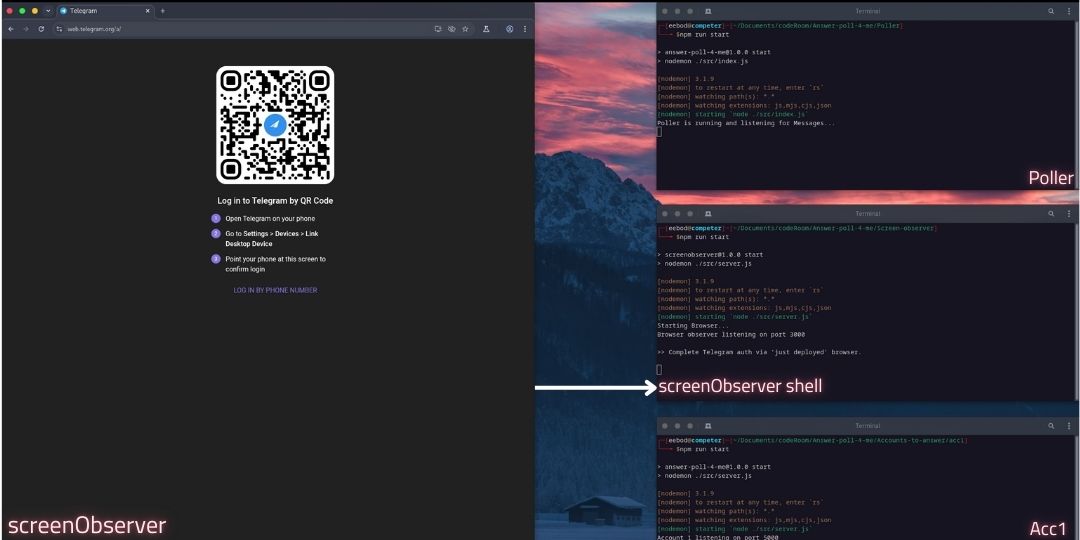Screen dimensions: 1080x540
Task: Open a new browser tab
Action: coord(163,11)
